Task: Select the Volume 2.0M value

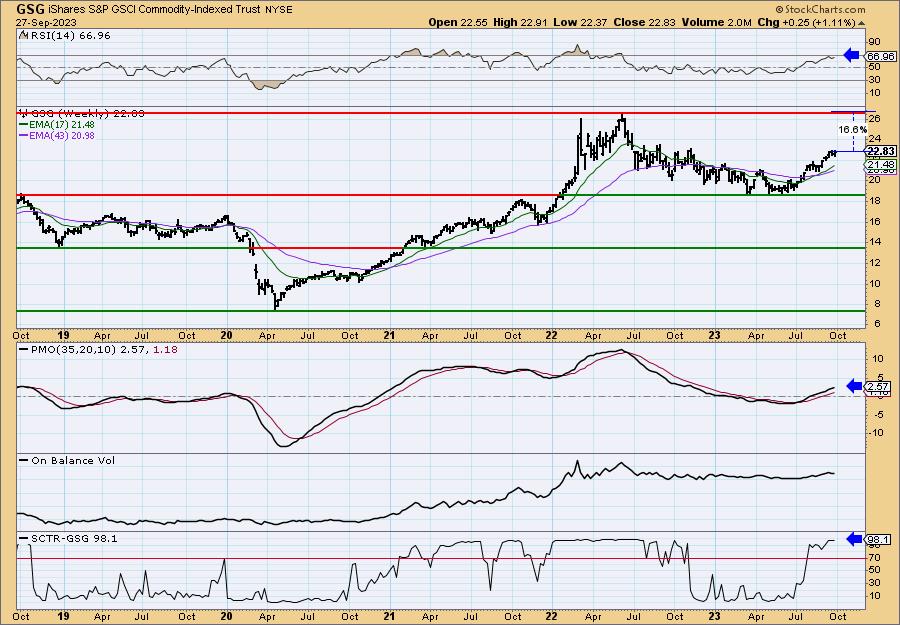Action: (716, 22)
